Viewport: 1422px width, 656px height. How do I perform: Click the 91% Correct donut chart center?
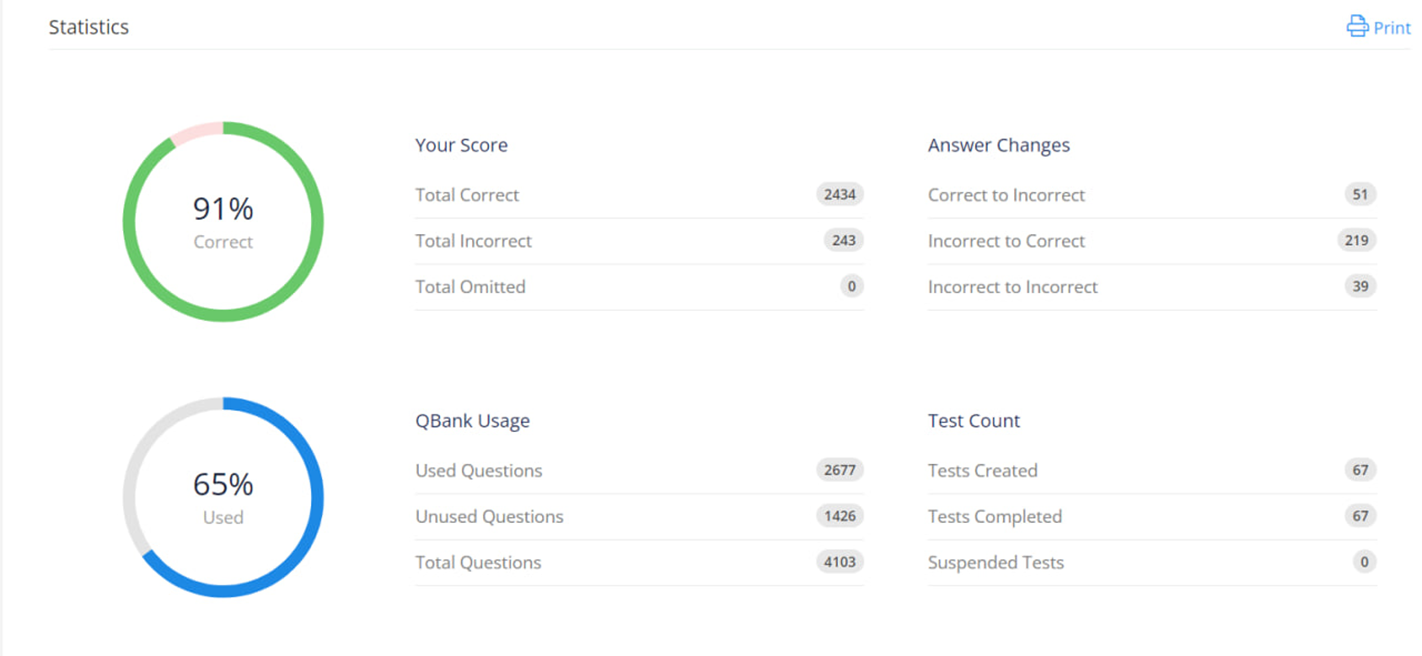(x=223, y=222)
